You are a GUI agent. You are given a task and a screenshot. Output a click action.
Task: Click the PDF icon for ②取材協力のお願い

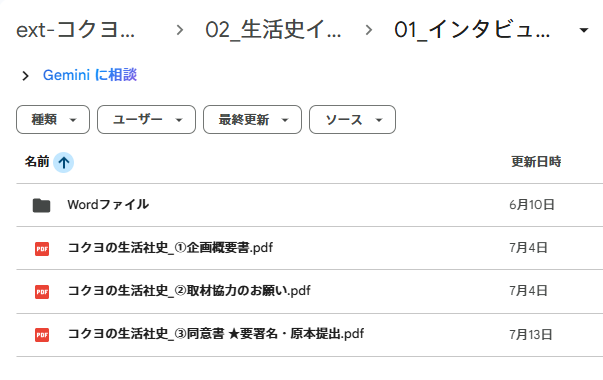(42, 292)
